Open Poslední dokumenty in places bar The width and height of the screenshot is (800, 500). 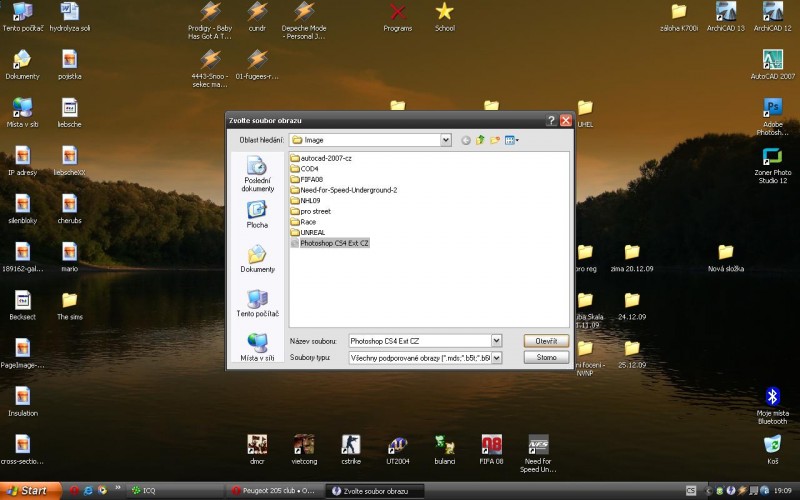click(257, 172)
